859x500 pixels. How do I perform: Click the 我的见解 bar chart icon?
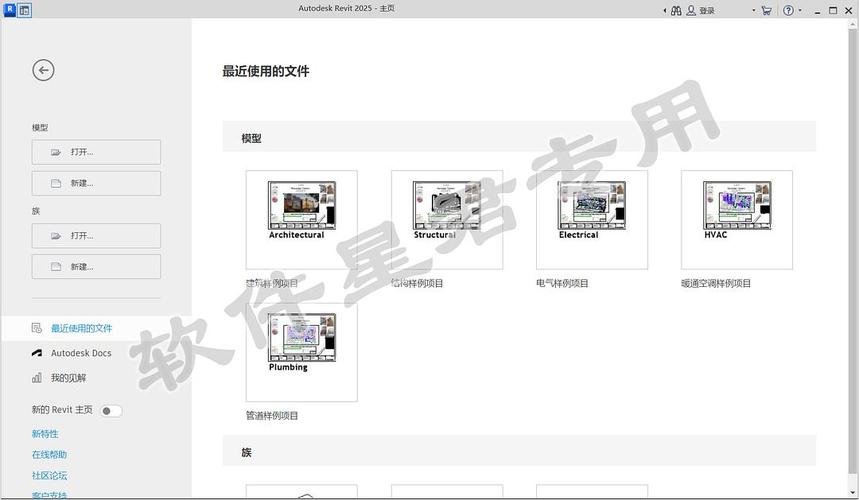(x=37, y=378)
